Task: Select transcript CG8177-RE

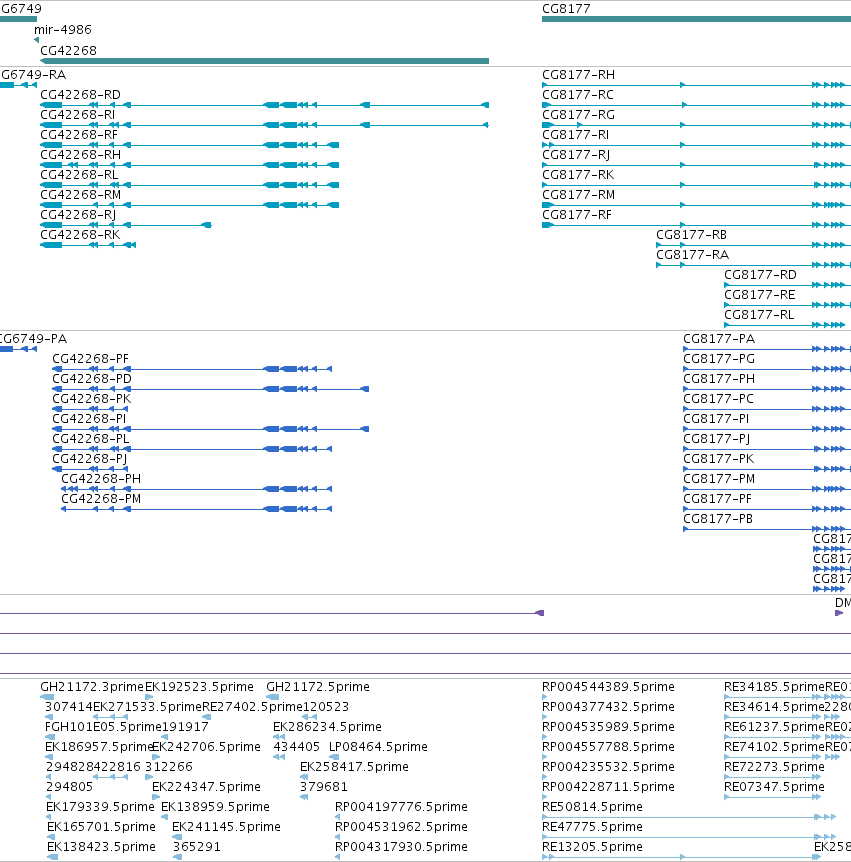Action: pos(760,295)
